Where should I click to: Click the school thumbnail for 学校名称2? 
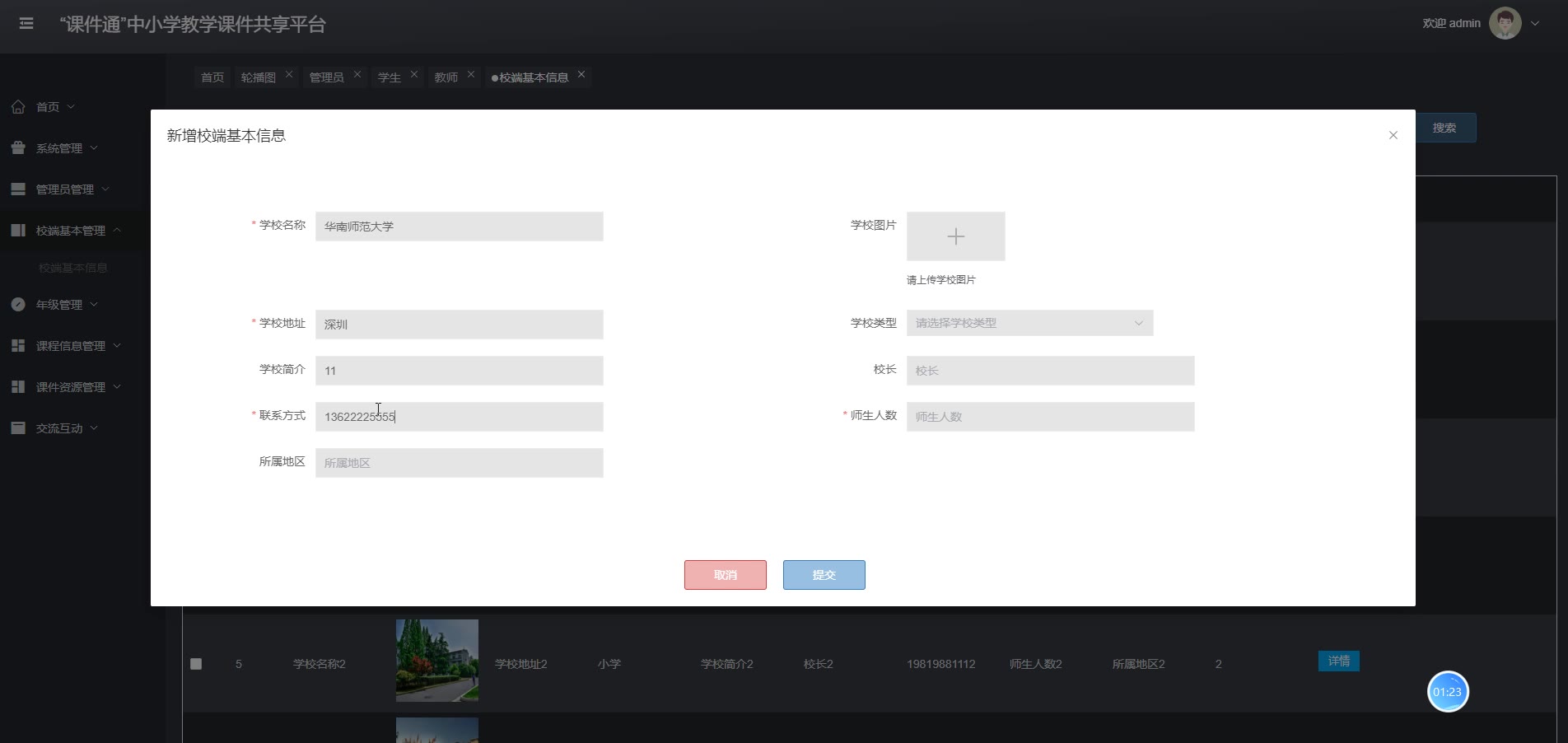437,661
